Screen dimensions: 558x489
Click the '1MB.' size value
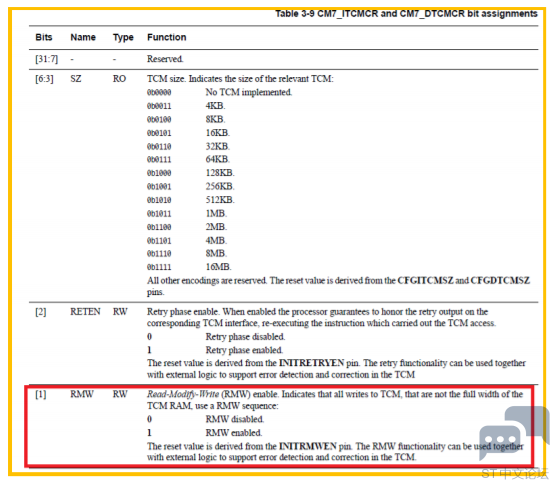(216, 214)
